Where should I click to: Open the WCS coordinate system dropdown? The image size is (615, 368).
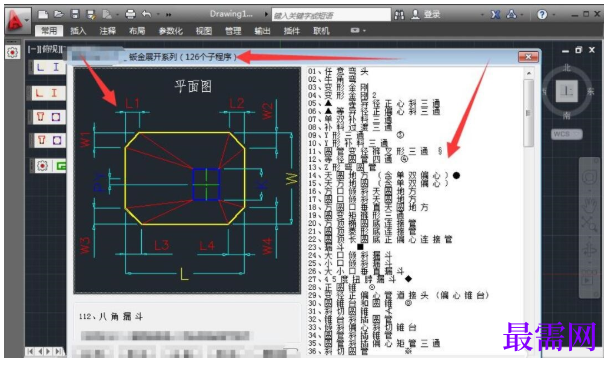pos(567,134)
